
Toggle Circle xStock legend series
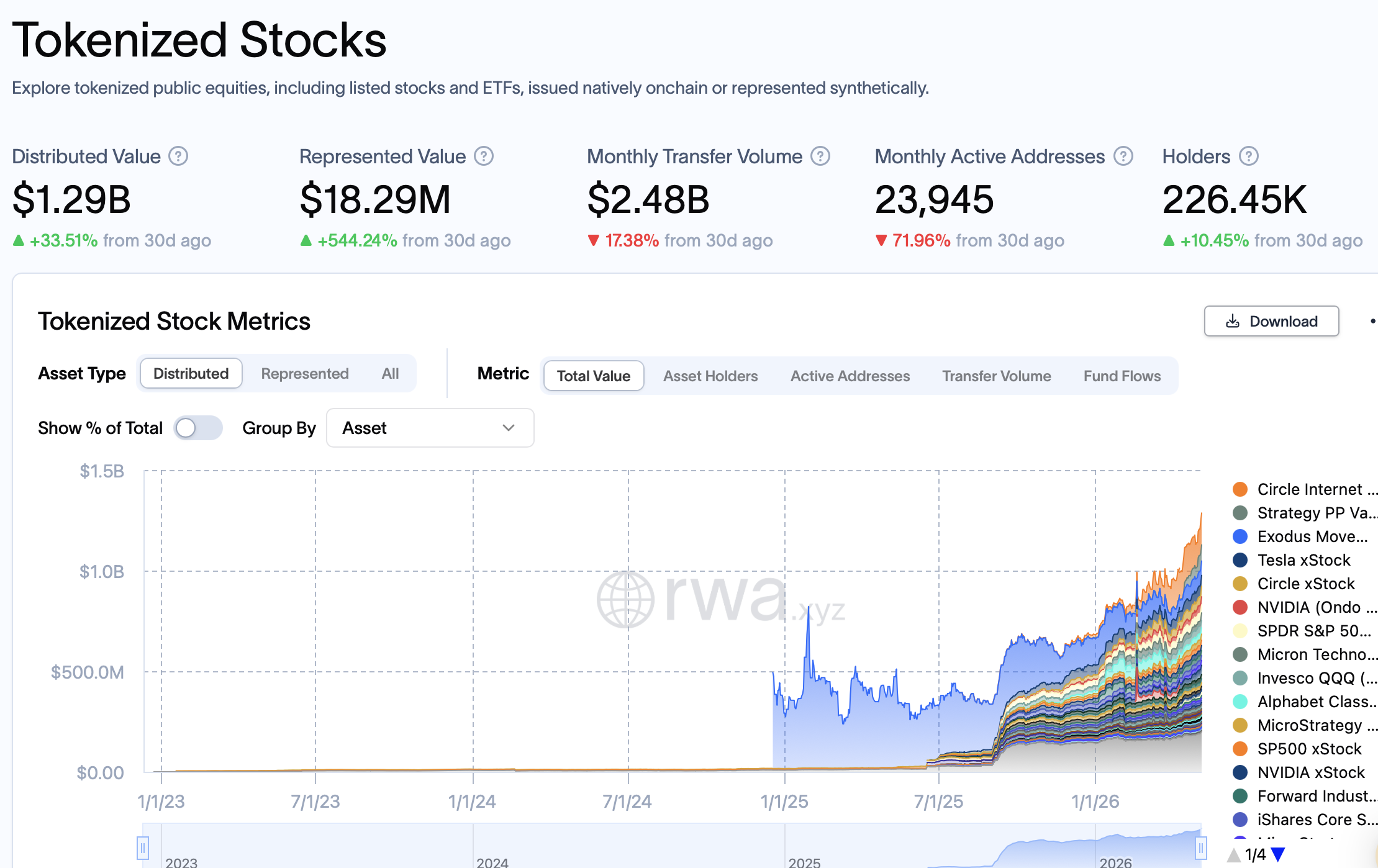[1294, 584]
